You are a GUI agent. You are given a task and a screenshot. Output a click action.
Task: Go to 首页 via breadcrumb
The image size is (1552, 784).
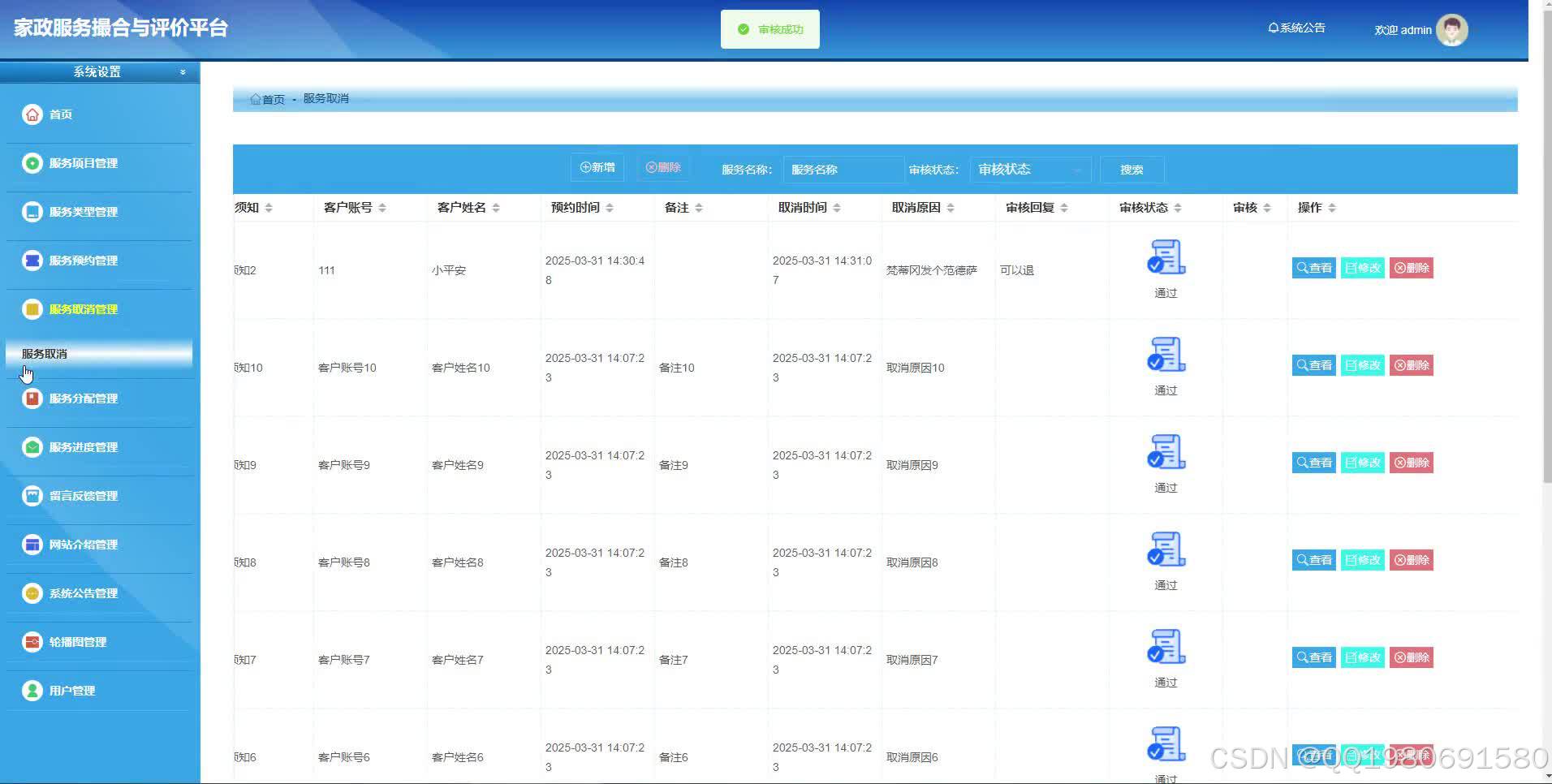tap(268, 99)
